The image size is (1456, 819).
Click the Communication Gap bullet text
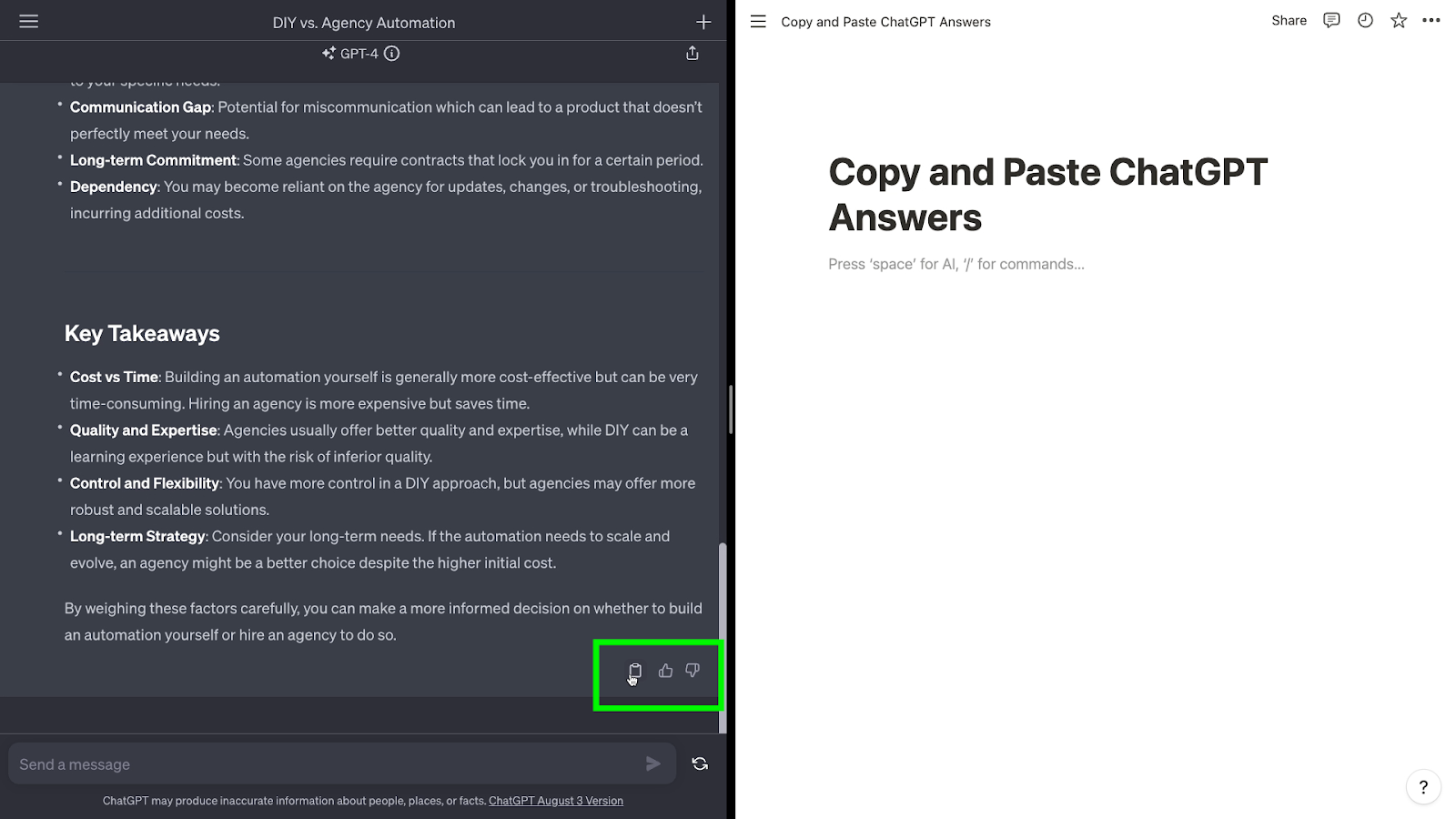coord(387,120)
